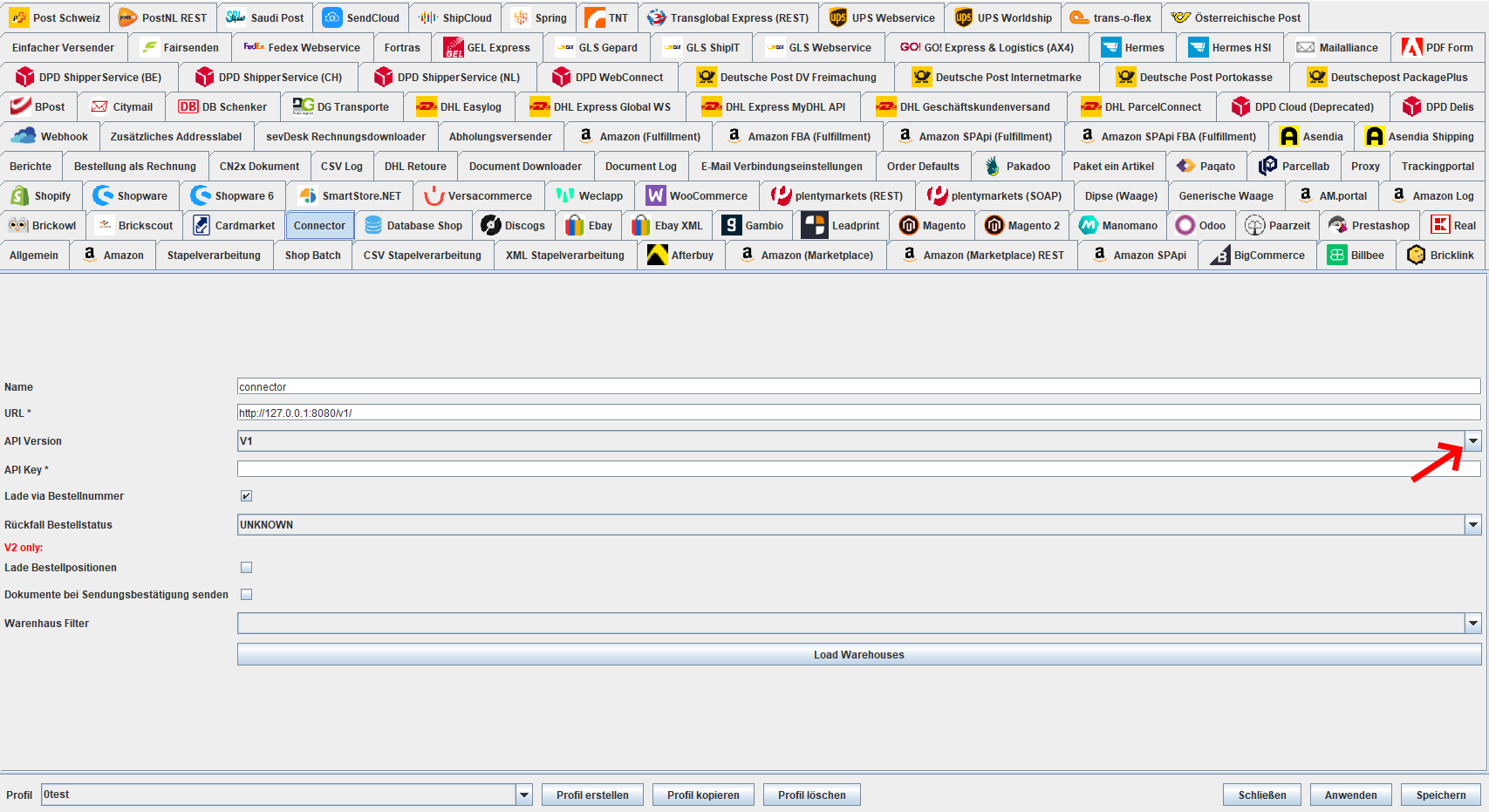The width and height of the screenshot is (1489, 812).
Task: Expand the Warenhaus Filter dropdown
Action: pos(1473,623)
